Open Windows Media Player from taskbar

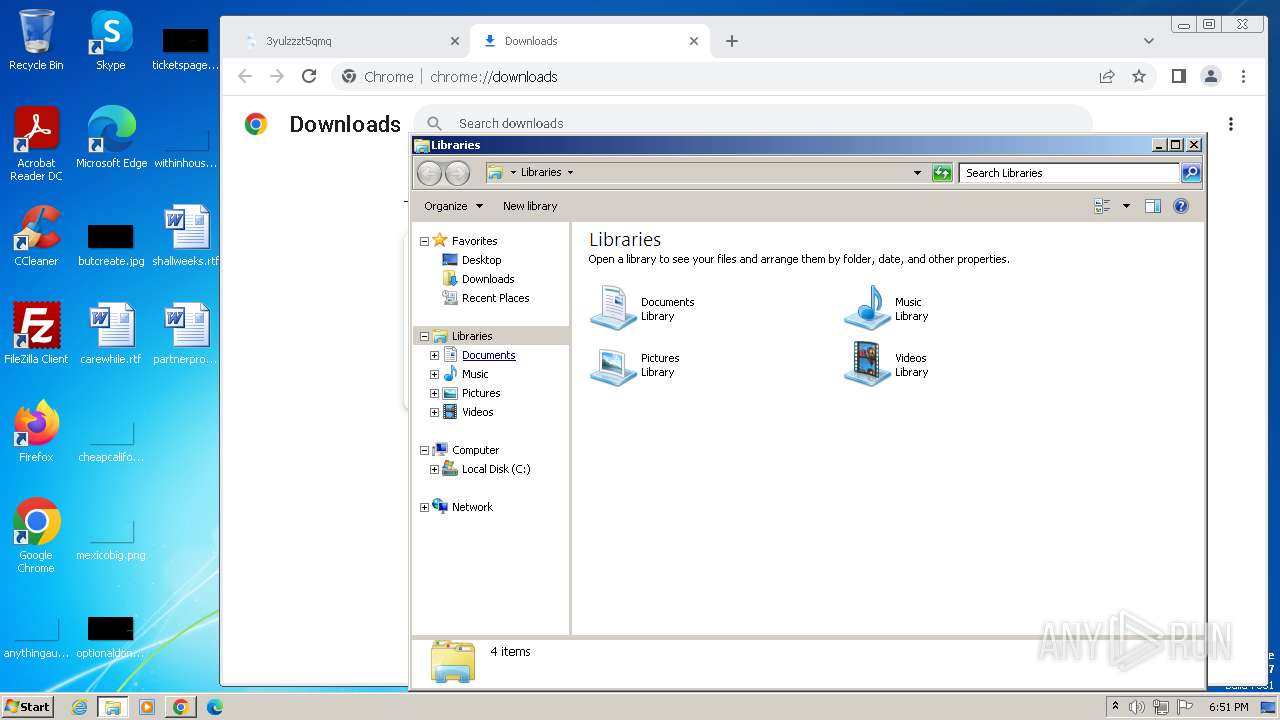point(146,707)
